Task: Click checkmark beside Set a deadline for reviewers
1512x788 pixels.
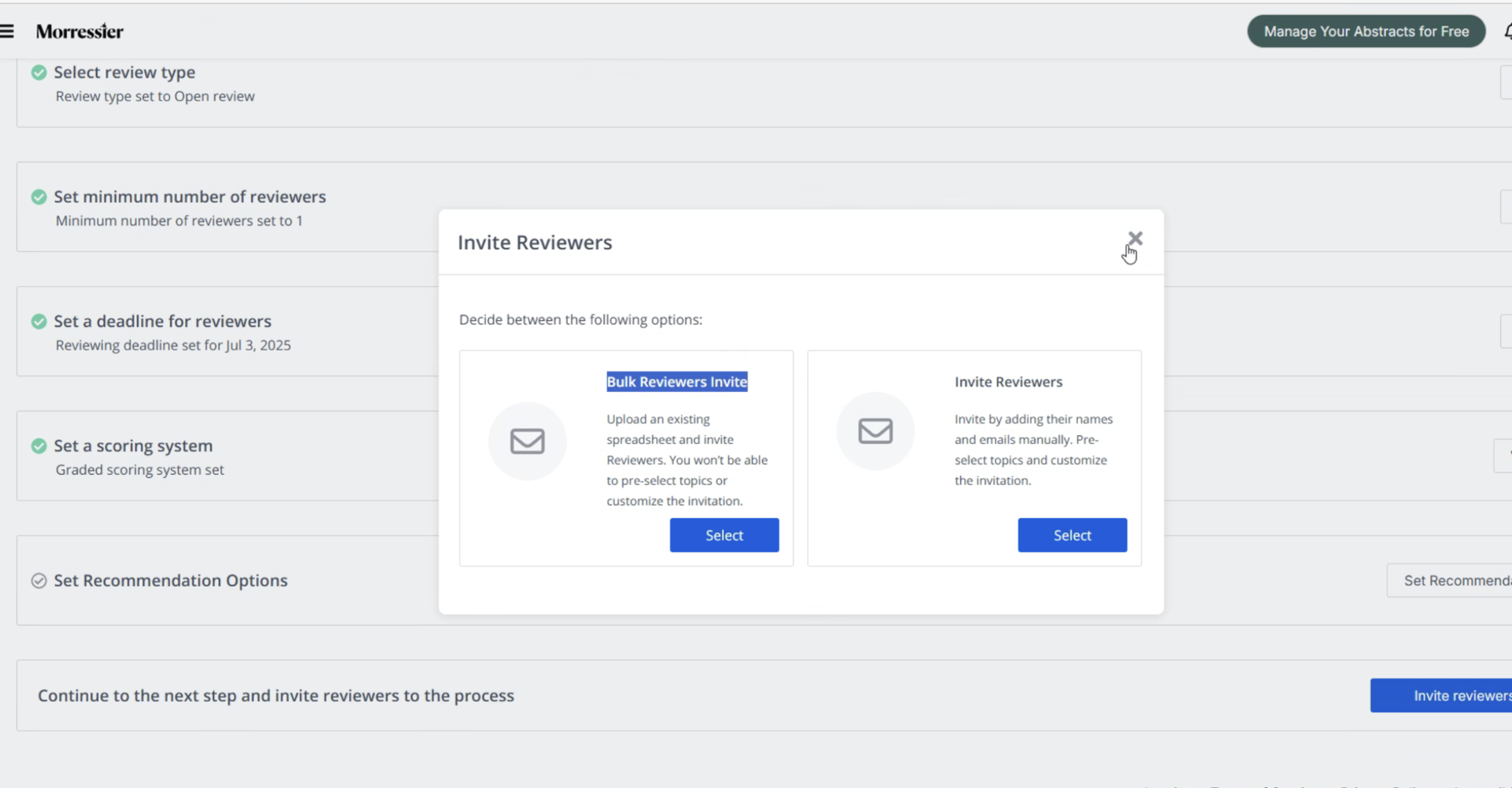Action: 39,321
